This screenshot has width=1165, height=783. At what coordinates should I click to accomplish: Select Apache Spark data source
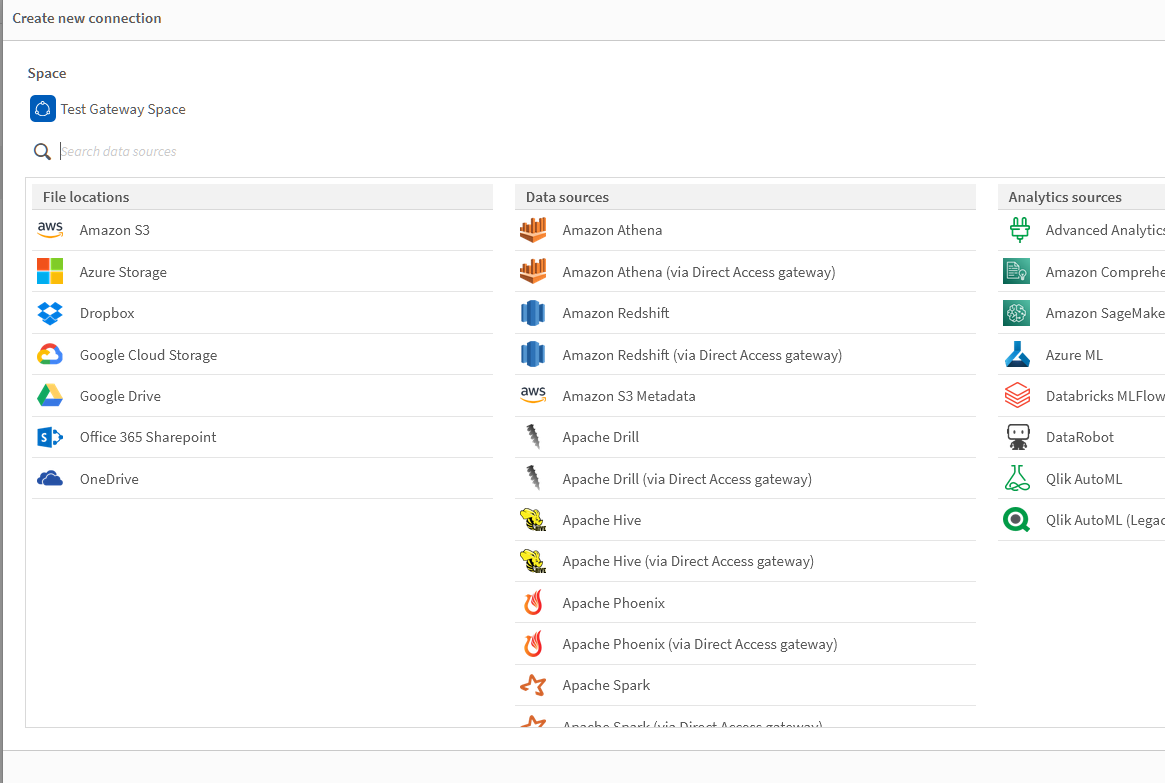[606, 685]
